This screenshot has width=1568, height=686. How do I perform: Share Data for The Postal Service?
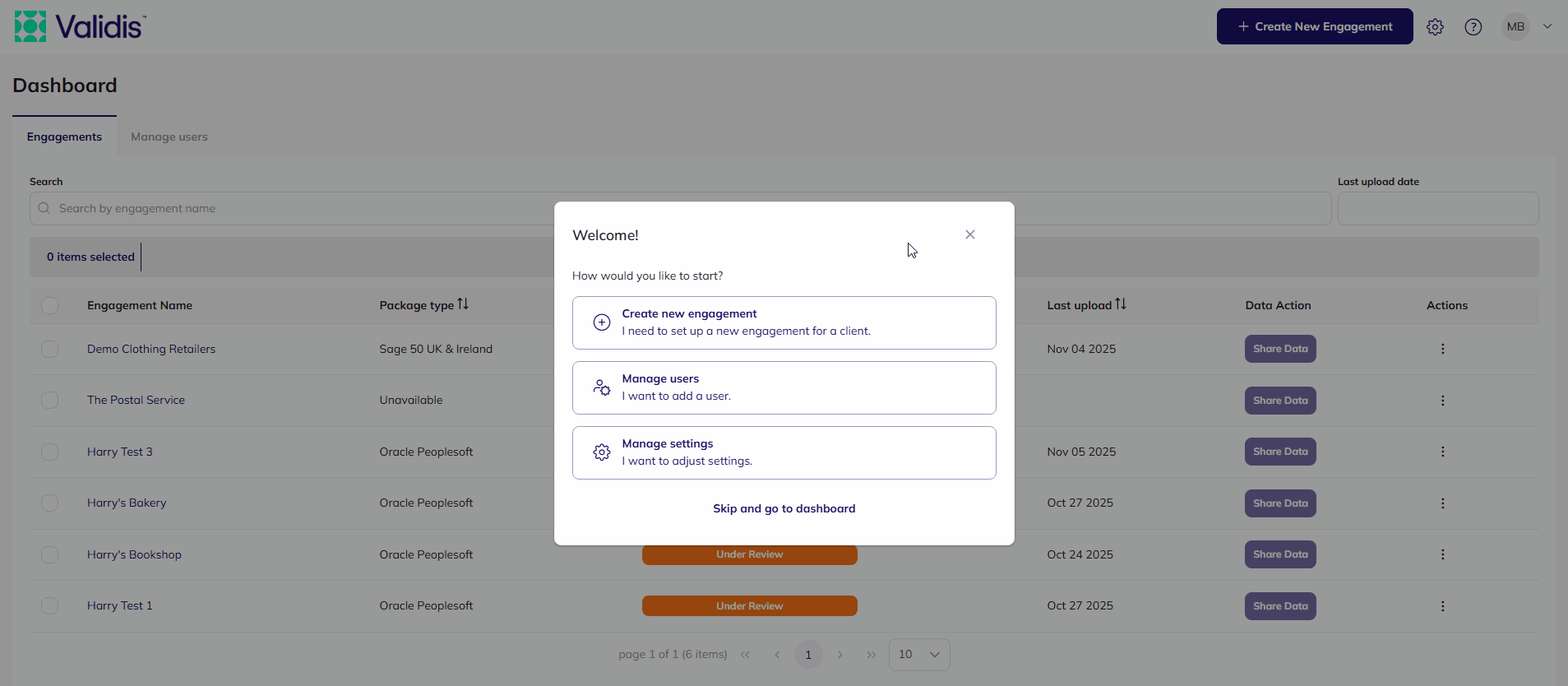tap(1280, 401)
